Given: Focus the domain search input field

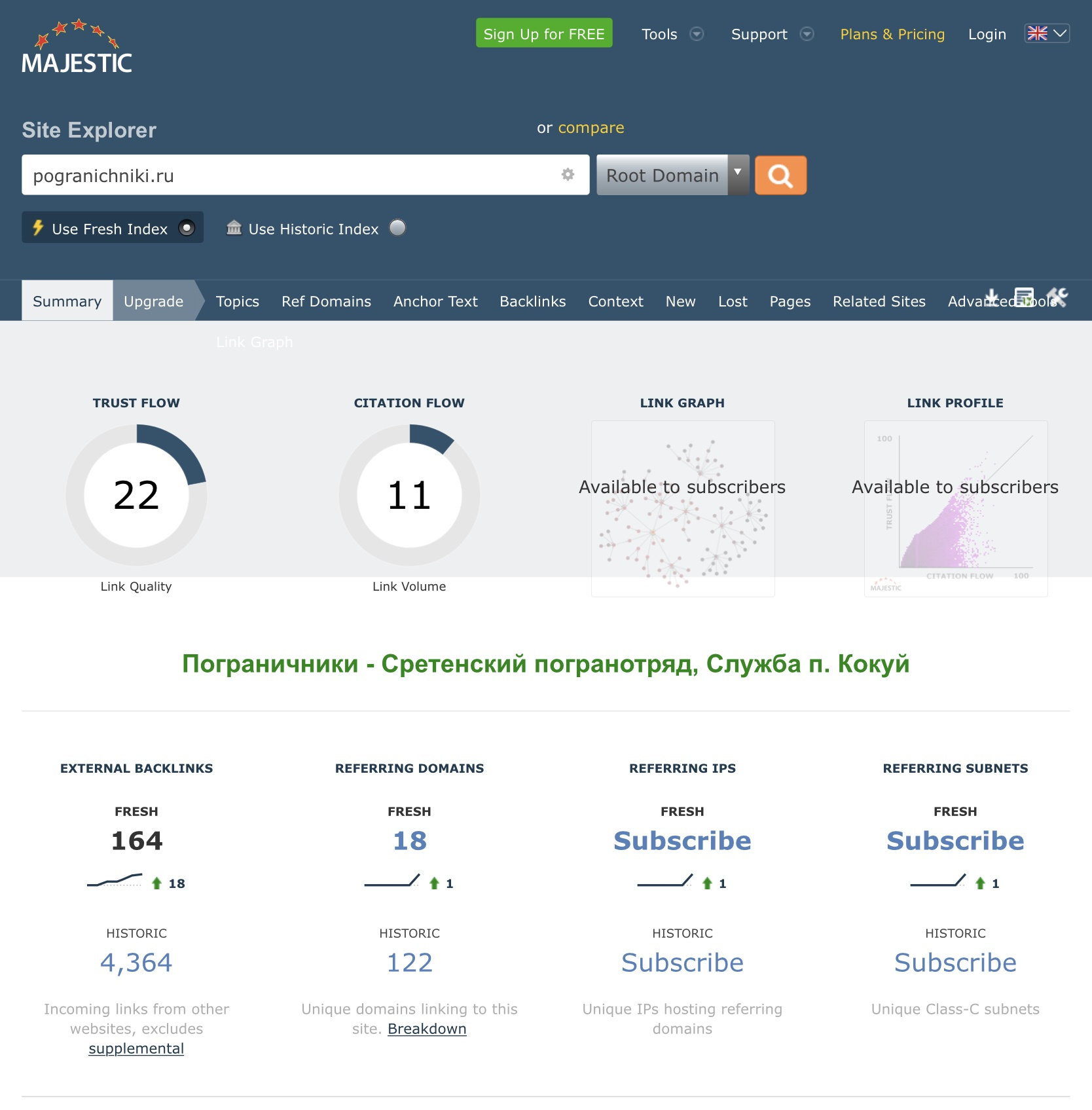Looking at the screenshot, I should tap(305, 175).
